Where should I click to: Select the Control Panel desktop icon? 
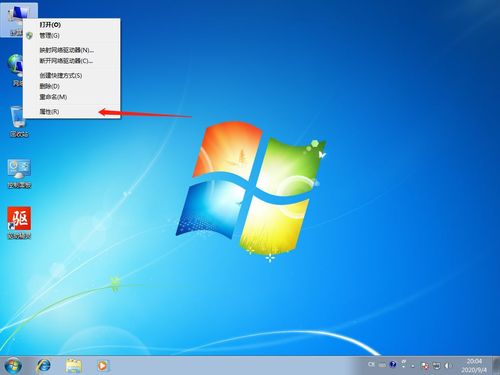19,173
